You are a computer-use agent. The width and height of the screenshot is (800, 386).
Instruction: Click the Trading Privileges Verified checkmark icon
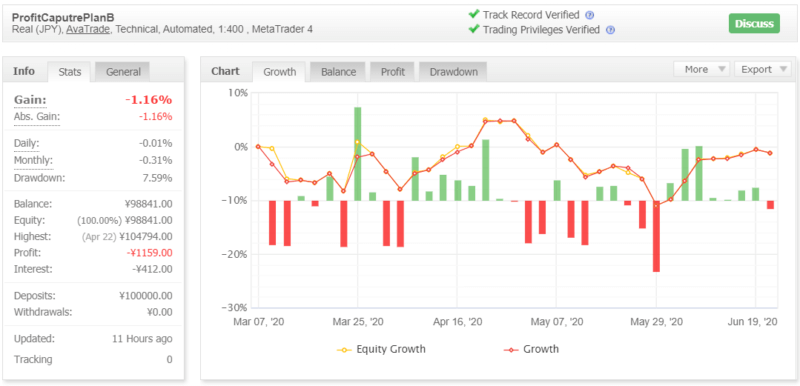coord(473,29)
